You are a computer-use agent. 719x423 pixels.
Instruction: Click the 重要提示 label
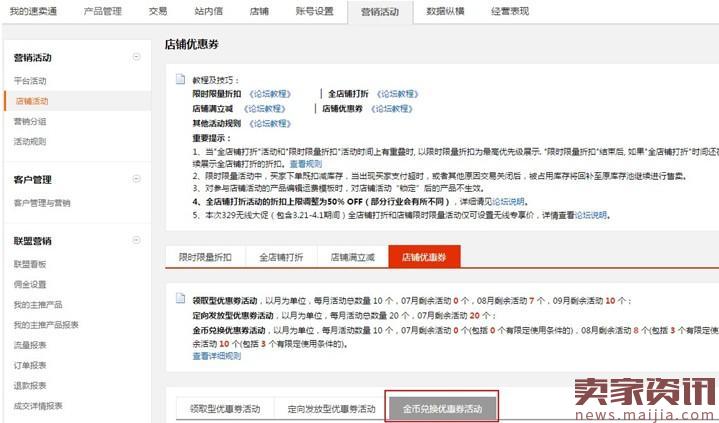tap(211, 138)
